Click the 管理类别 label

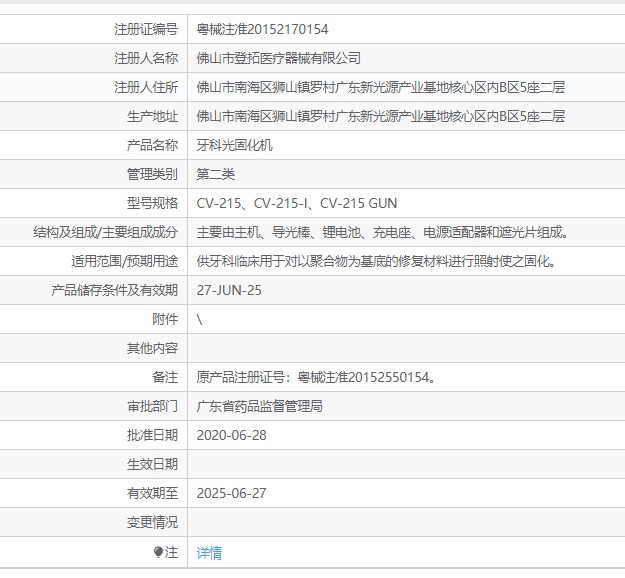(x=152, y=174)
